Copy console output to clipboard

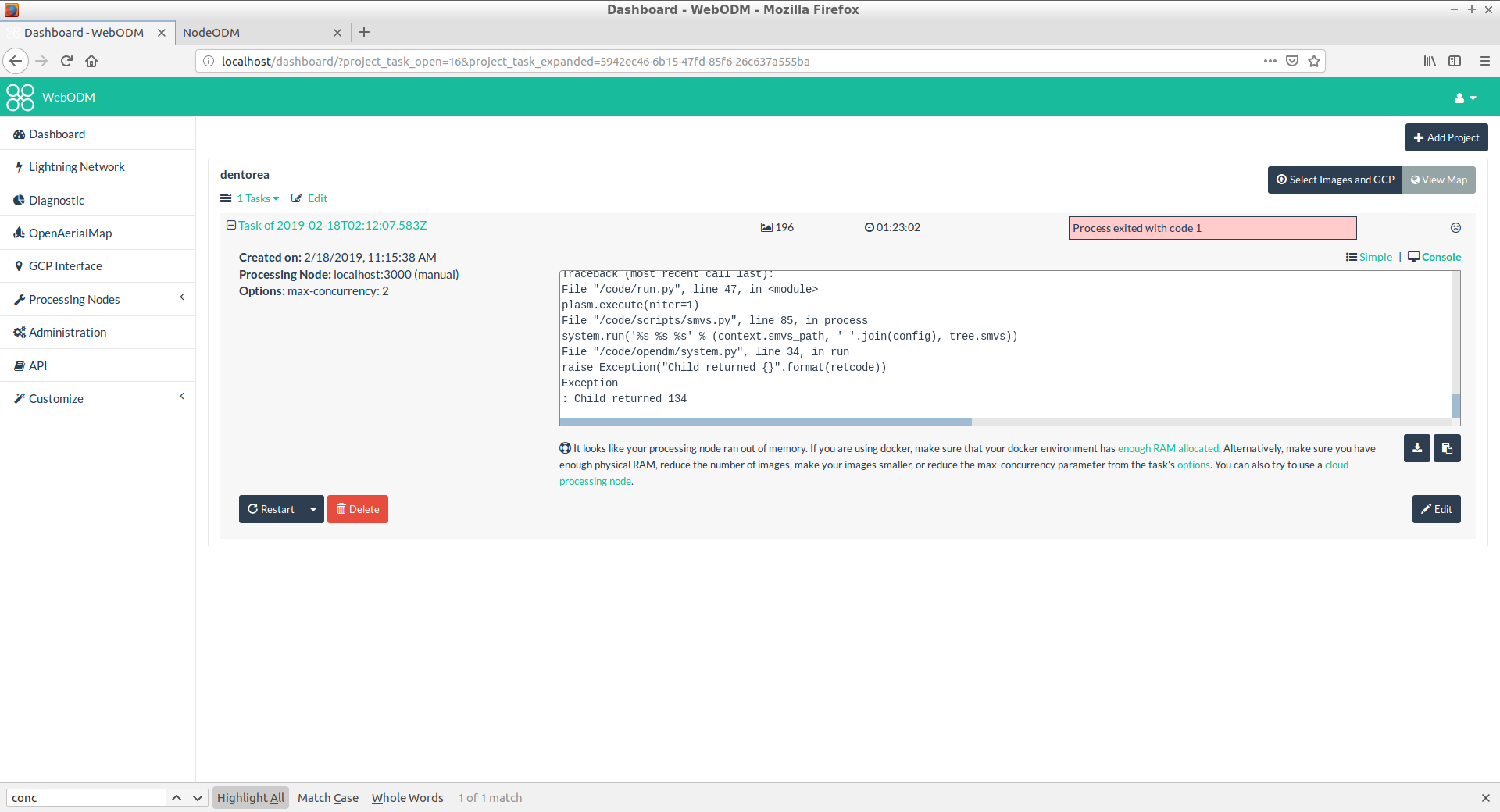point(1446,448)
